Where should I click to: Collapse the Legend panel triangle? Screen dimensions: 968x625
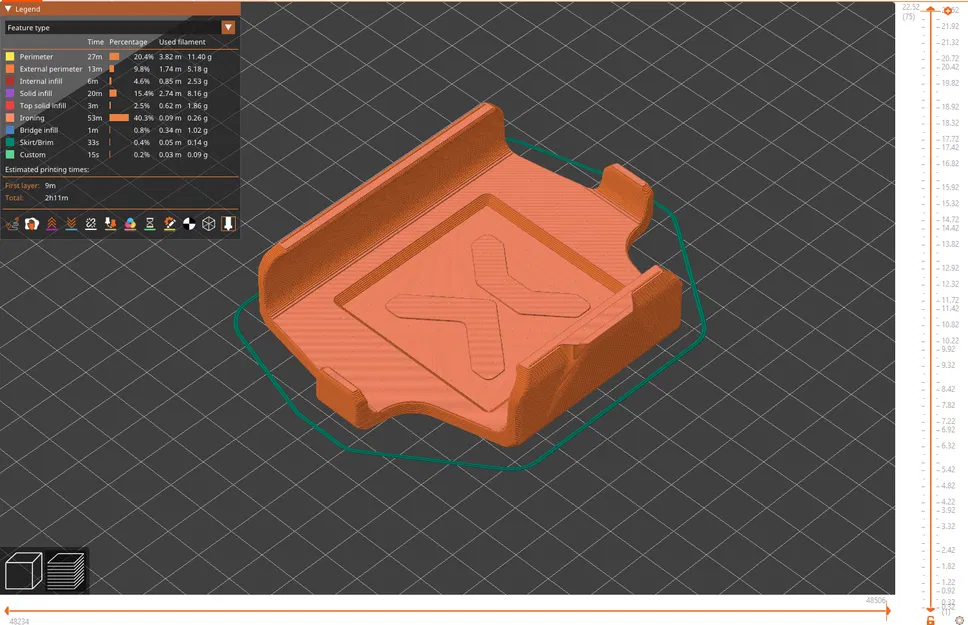click(8, 9)
